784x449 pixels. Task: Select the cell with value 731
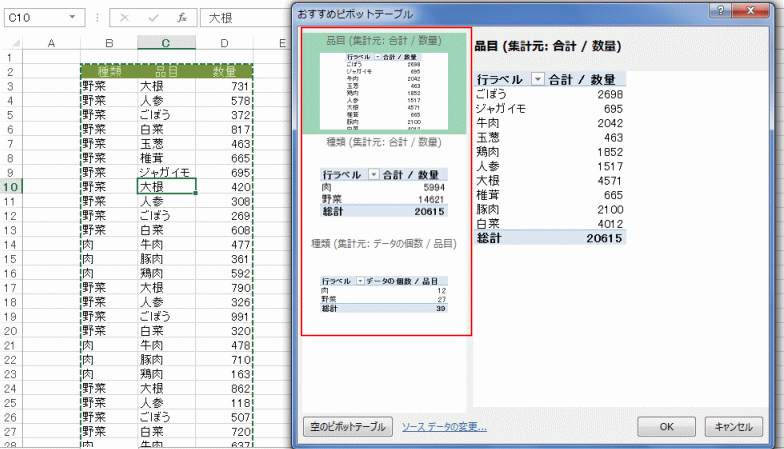[x=224, y=87]
